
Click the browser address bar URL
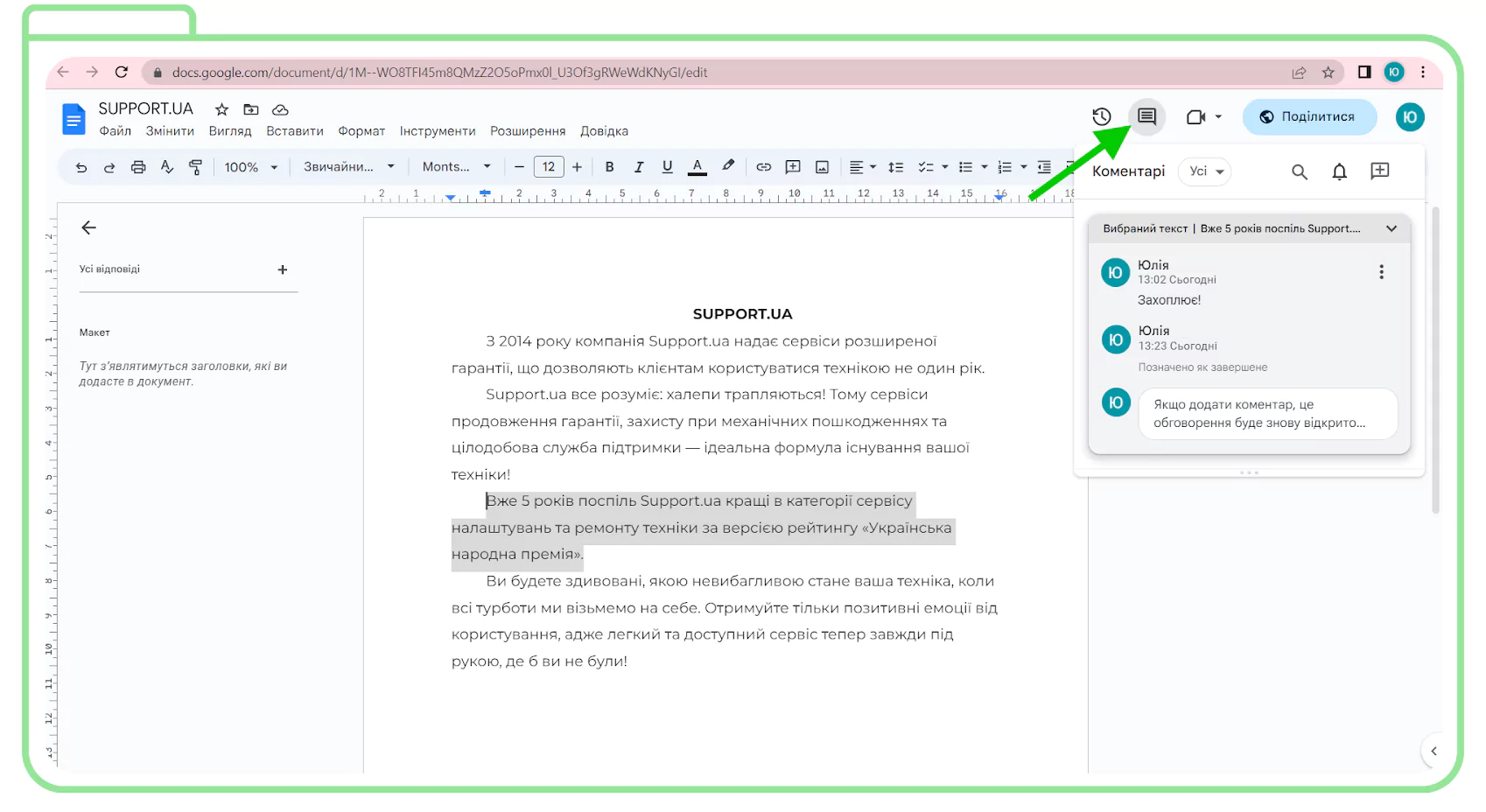click(x=440, y=73)
